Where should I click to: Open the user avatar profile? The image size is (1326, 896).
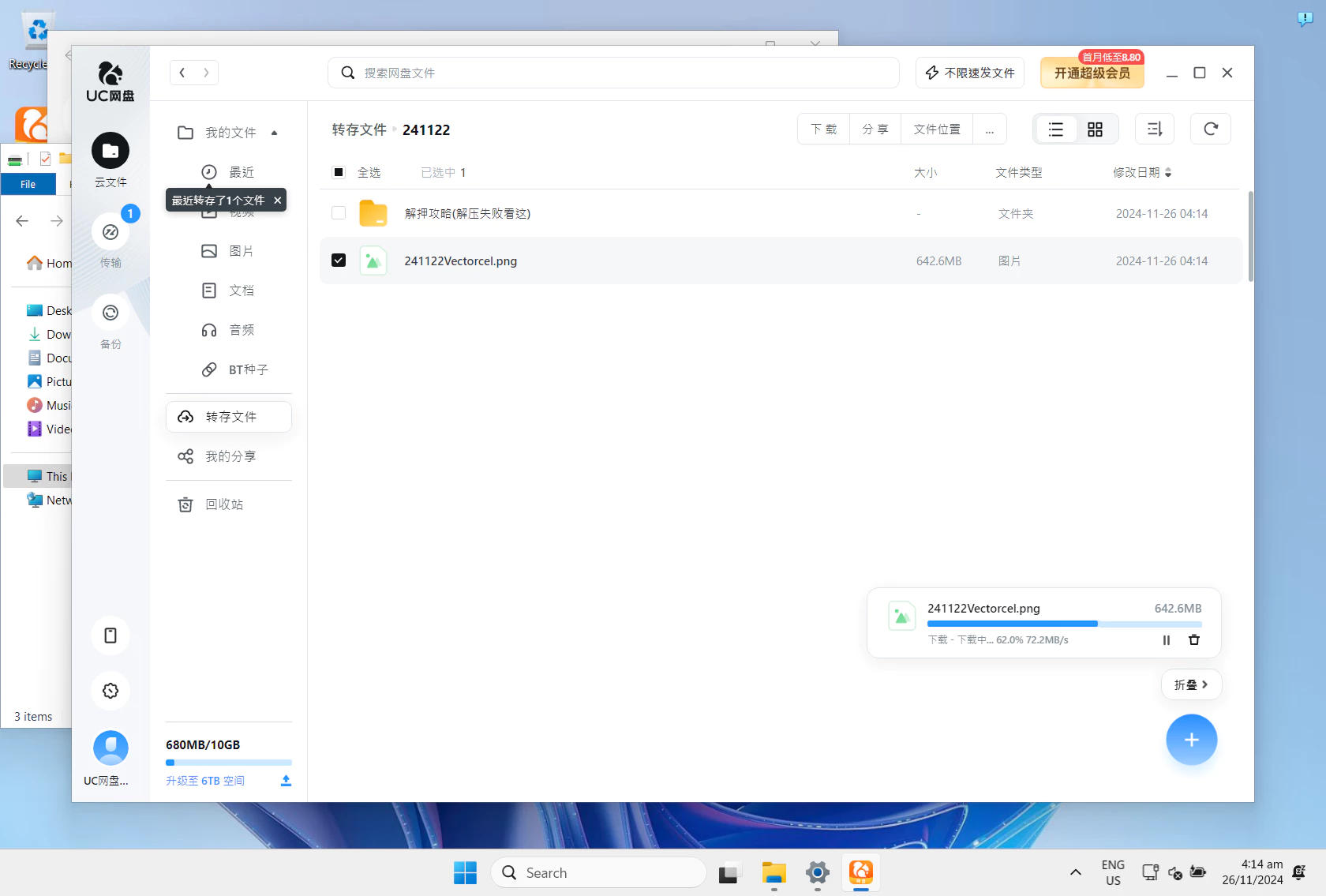(x=110, y=748)
